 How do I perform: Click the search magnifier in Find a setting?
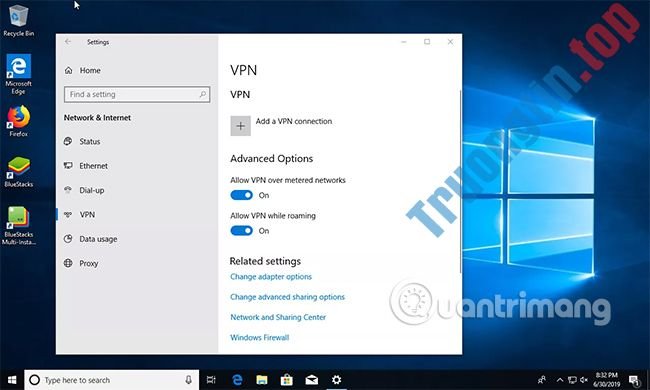[x=202, y=94]
